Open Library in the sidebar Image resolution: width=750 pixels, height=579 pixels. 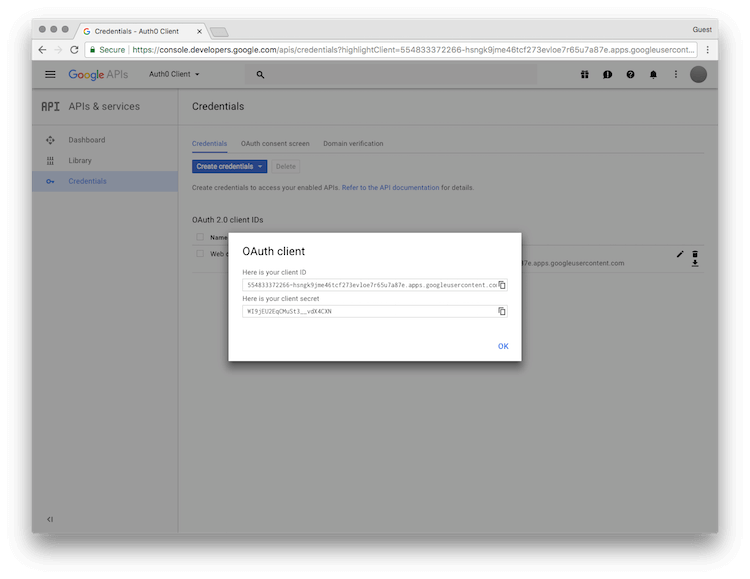click(x=80, y=160)
